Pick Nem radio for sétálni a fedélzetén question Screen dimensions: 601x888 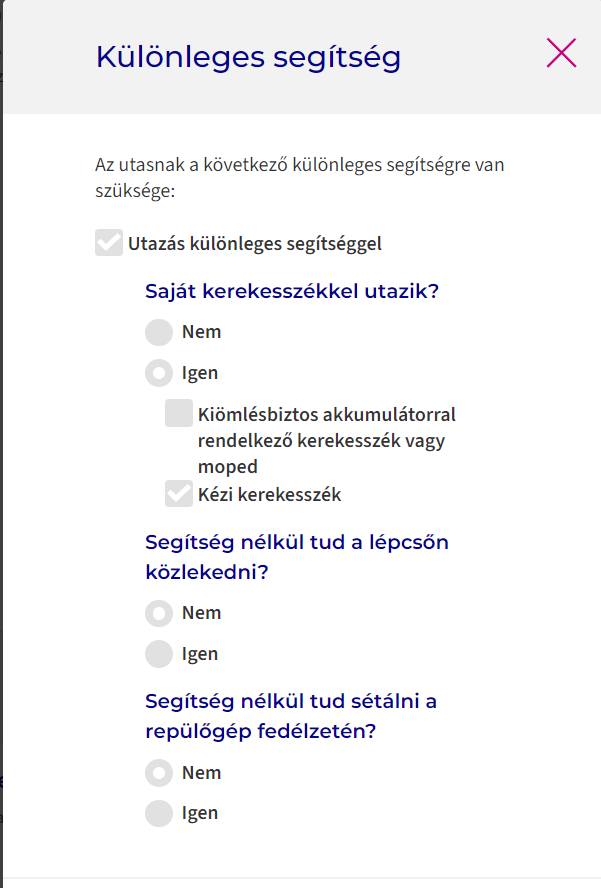tap(159, 773)
